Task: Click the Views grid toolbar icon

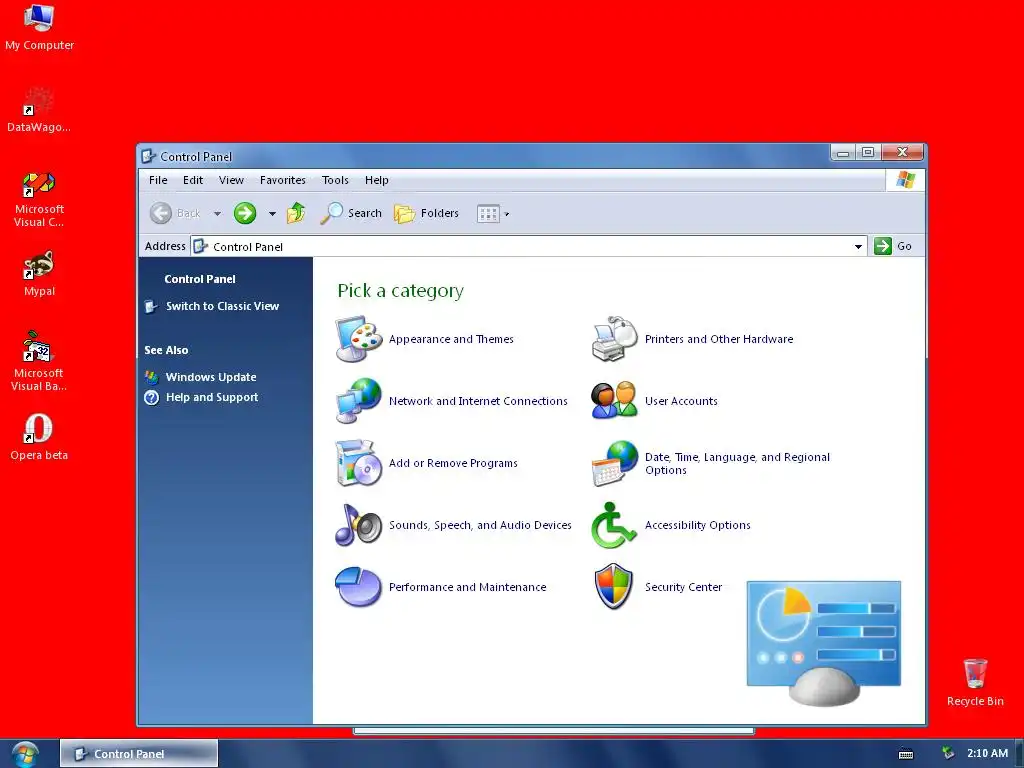Action: pyautogui.click(x=488, y=214)
